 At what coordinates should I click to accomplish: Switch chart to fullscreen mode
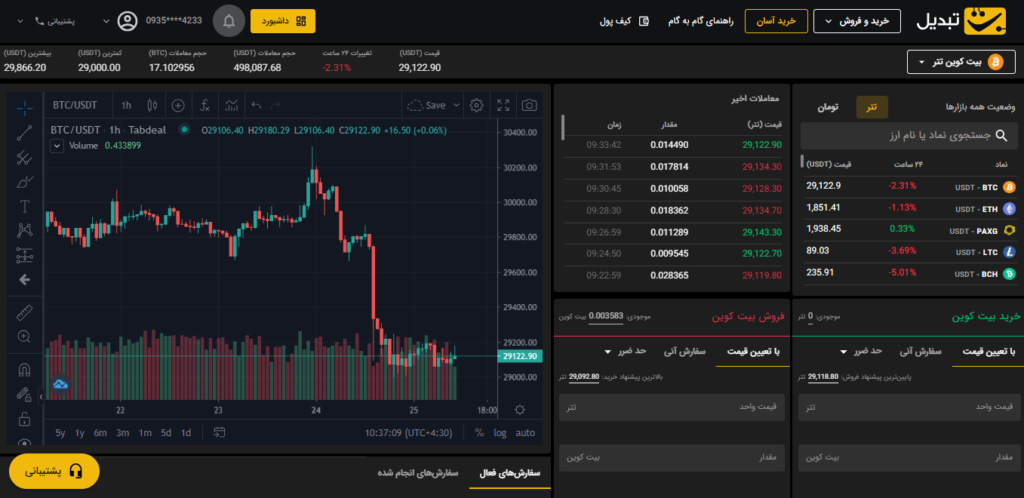[x=504, y=105]
